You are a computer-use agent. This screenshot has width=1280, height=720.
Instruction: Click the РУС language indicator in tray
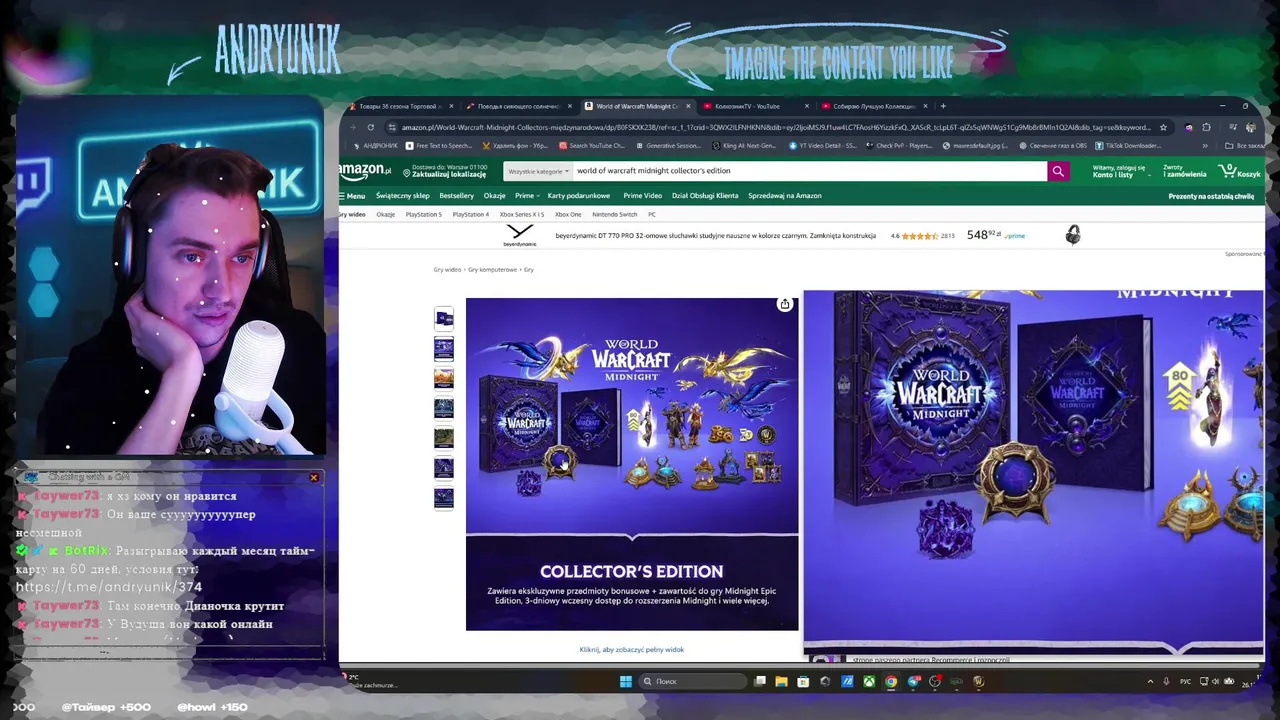click(1186, 682)
